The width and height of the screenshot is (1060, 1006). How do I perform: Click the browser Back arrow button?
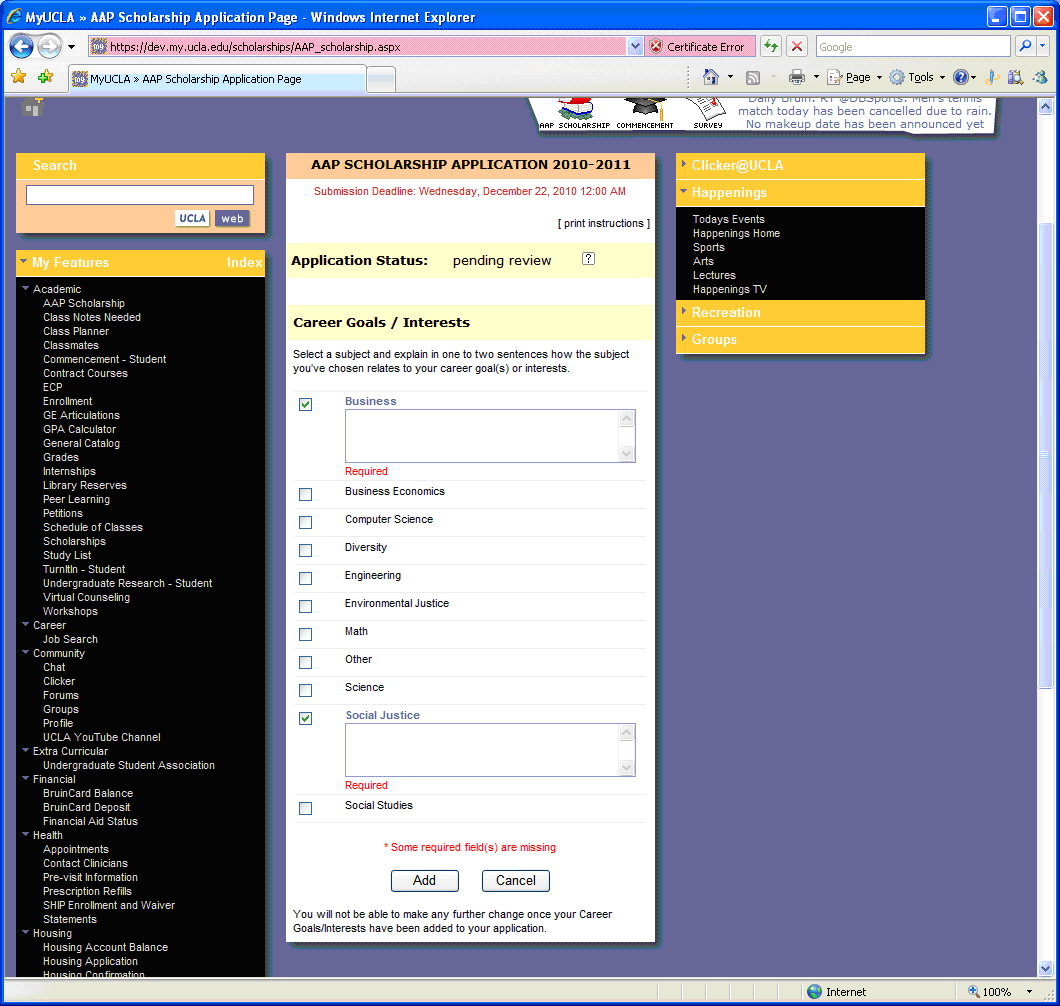(22, 46)
